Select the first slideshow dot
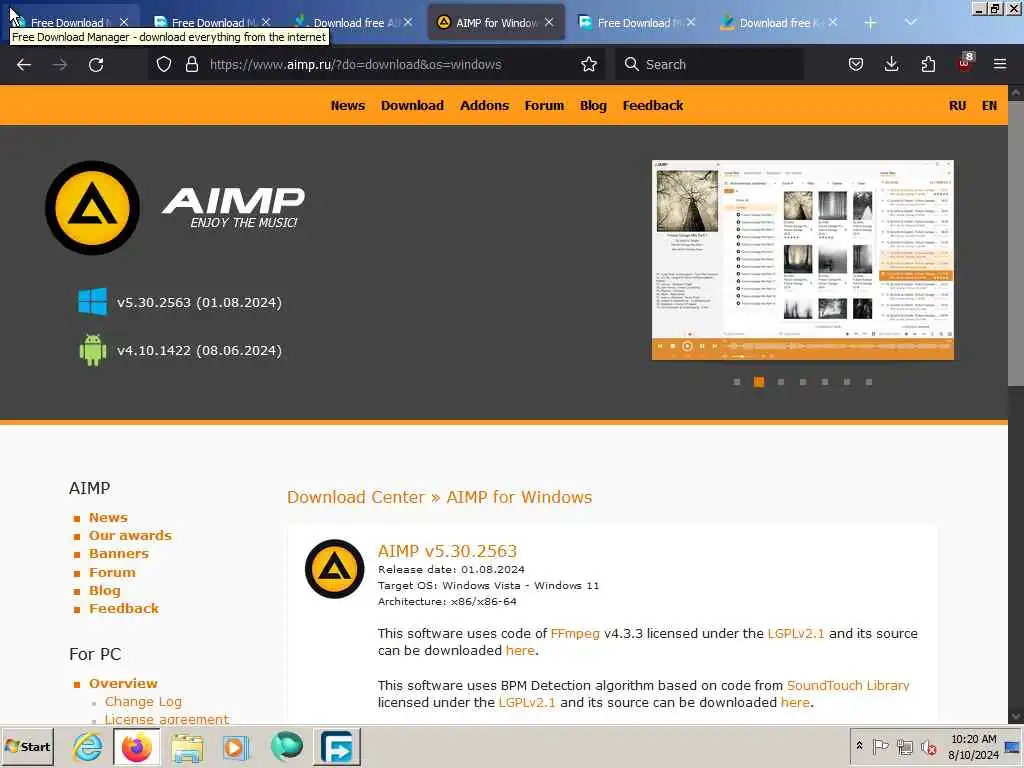The width and height of the screenshot is (1024, 768). tap(737, 382)
